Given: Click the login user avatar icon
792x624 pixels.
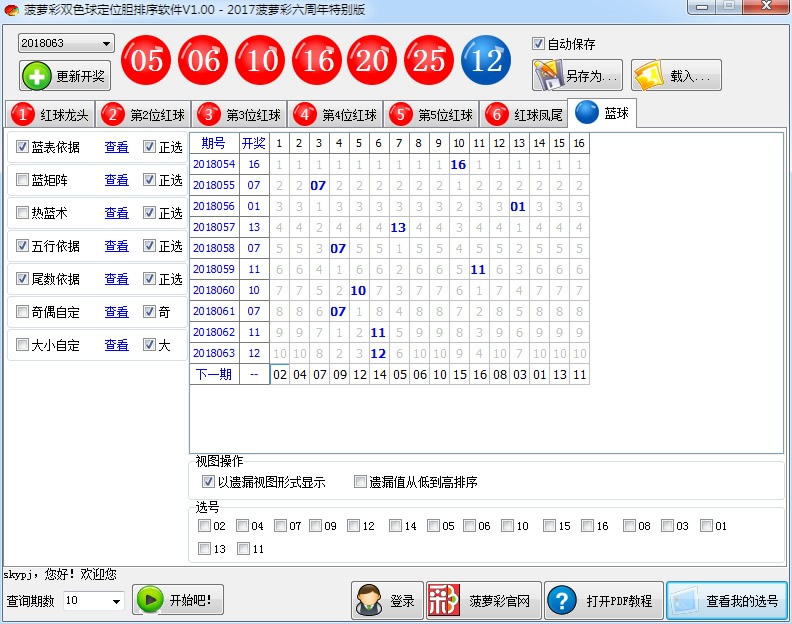Looking at the screenshot, I should tap(369, 600).
